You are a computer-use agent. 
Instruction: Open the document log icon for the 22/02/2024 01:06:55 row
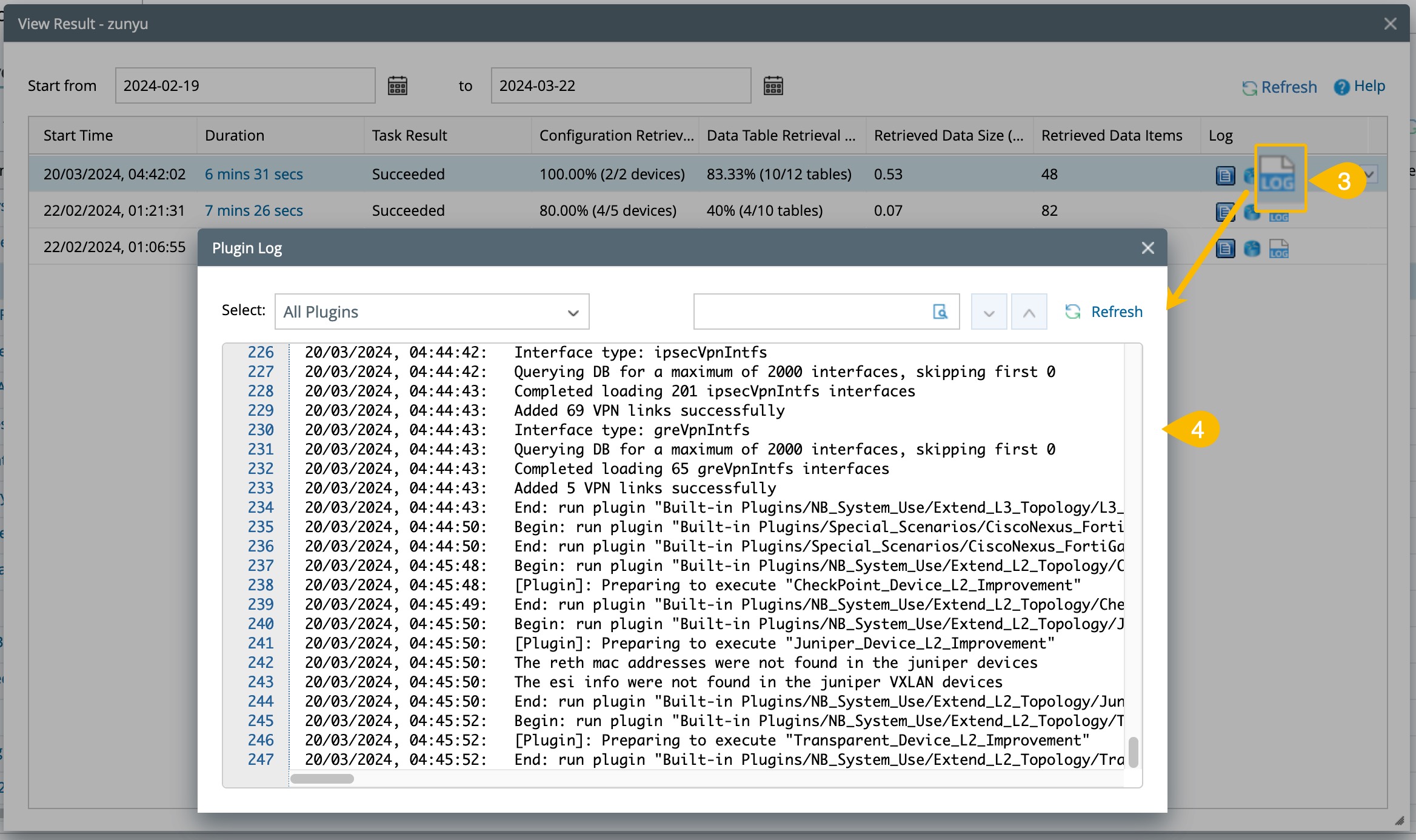click(1225, 248)
